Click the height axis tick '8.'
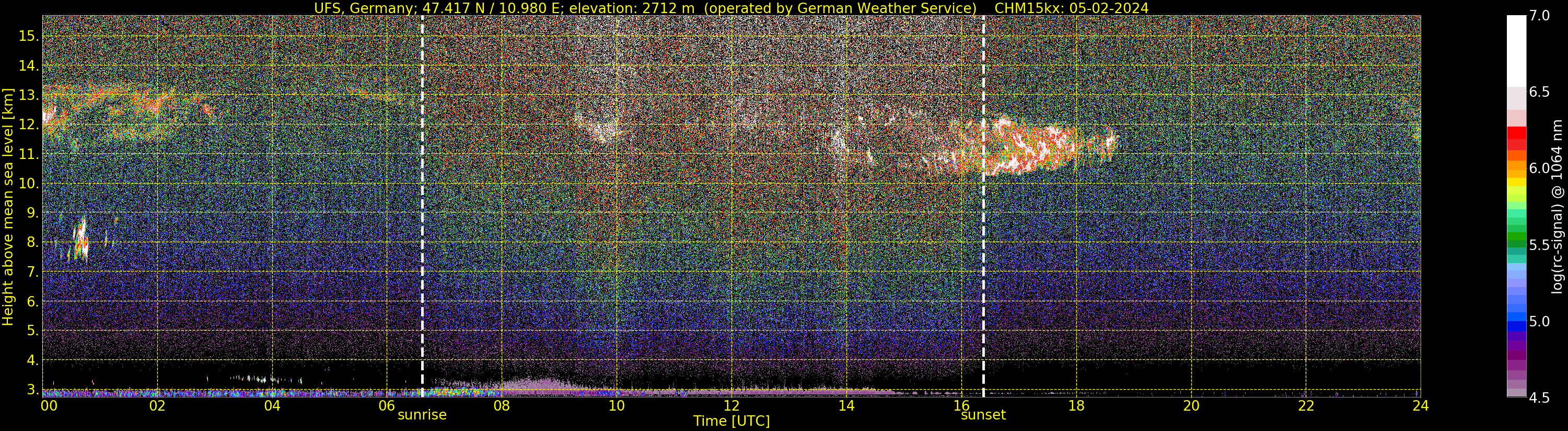This screenshot has width=1568, height=431. pyautogui.click(x=32, y=242)
